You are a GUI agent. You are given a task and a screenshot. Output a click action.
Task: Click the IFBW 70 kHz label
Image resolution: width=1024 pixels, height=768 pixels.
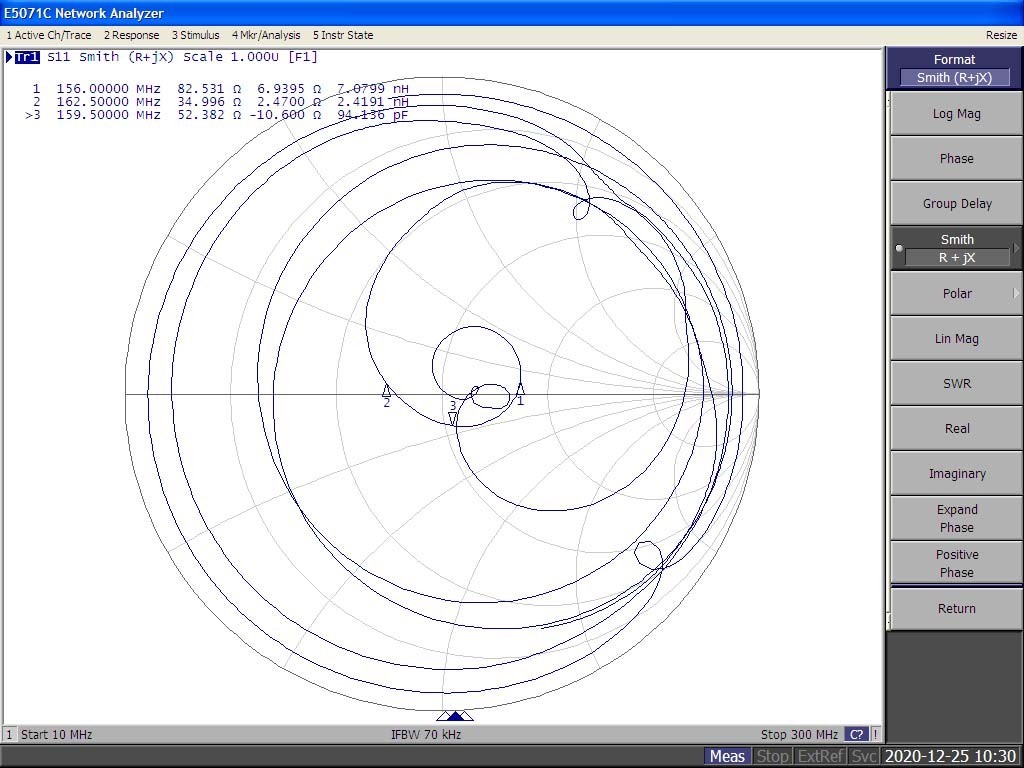(x=426, y=735)
